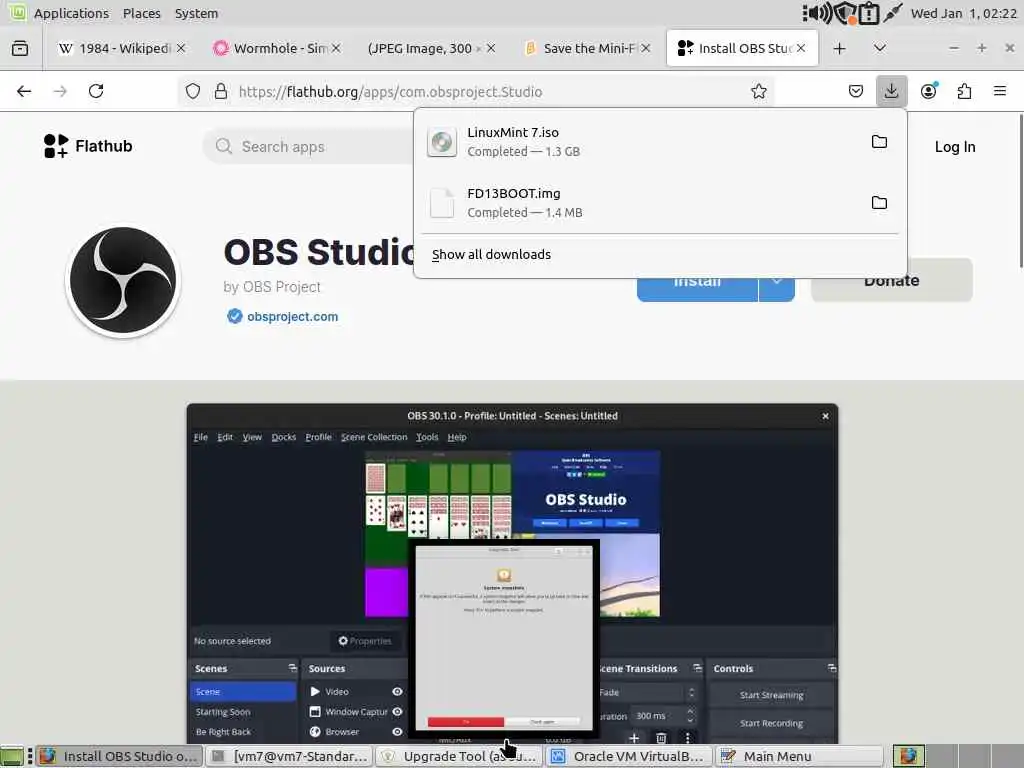The width and height of the screenshot is (1024, 768).
Task: Open the obsproject.com link
Action: pyautogui.click(x=293, y=317)
